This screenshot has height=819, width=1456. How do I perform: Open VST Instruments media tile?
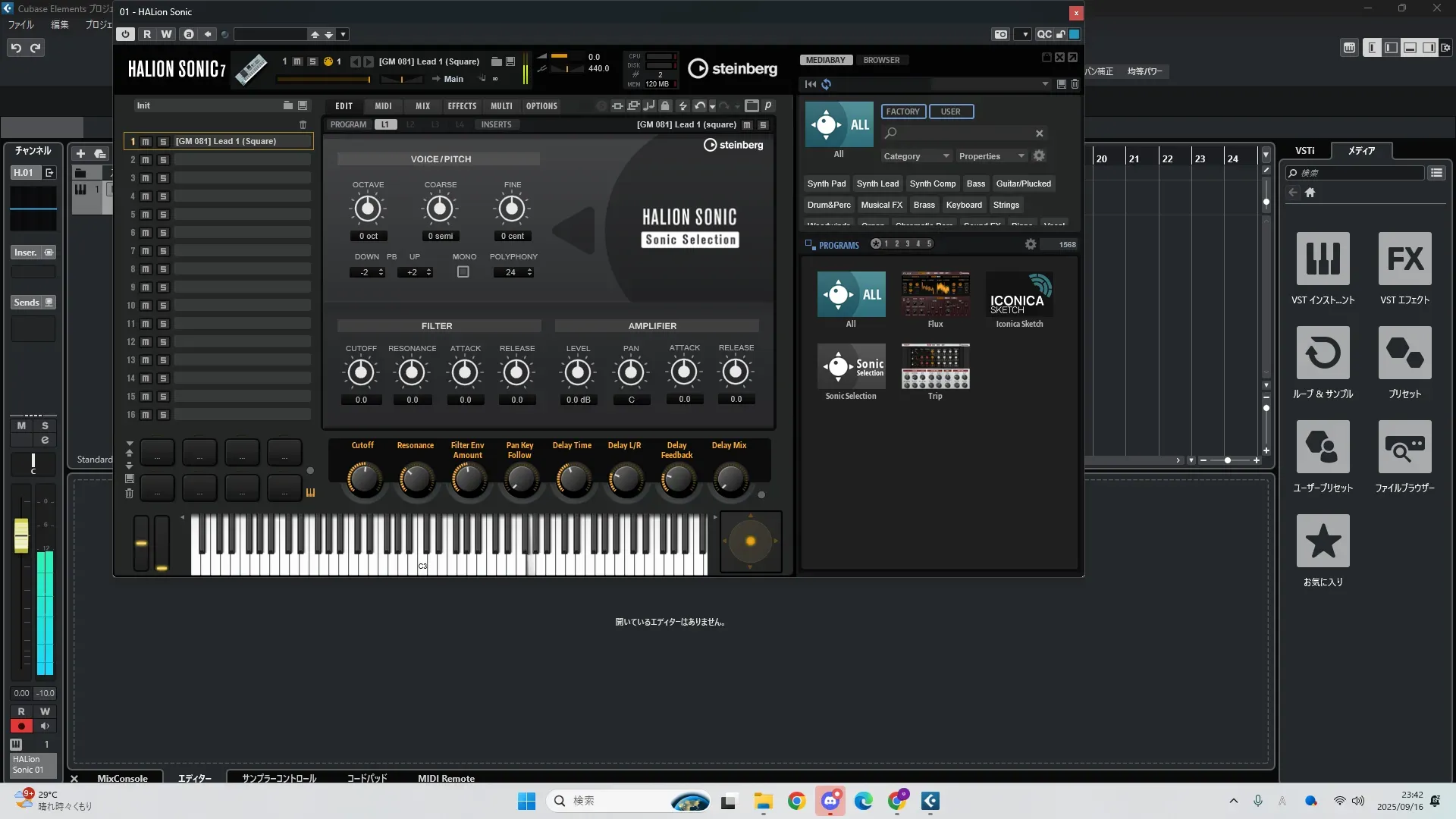1323,259
